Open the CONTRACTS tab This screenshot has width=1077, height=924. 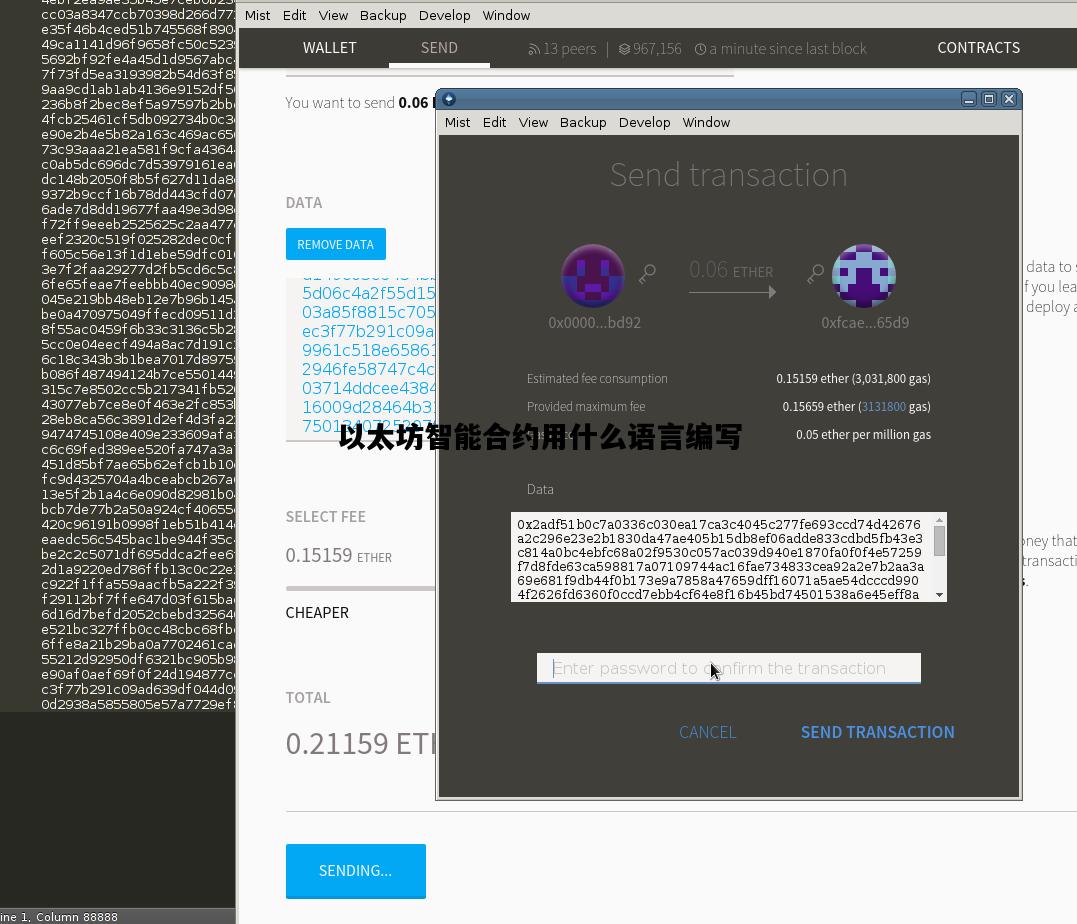pos(979,48)
